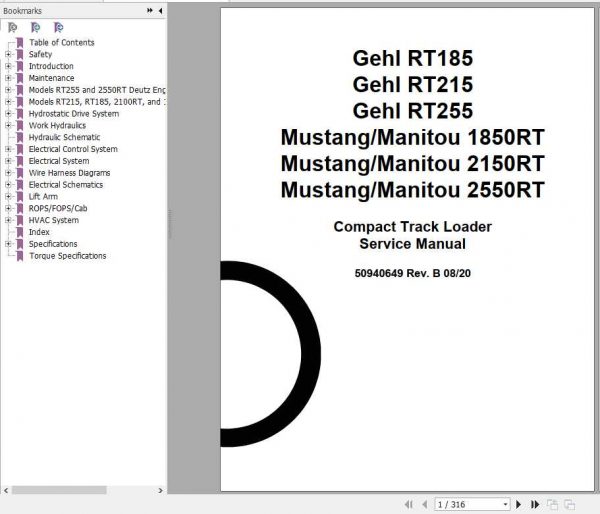Click the 'Gehl RT185' title line

(412, 58)
